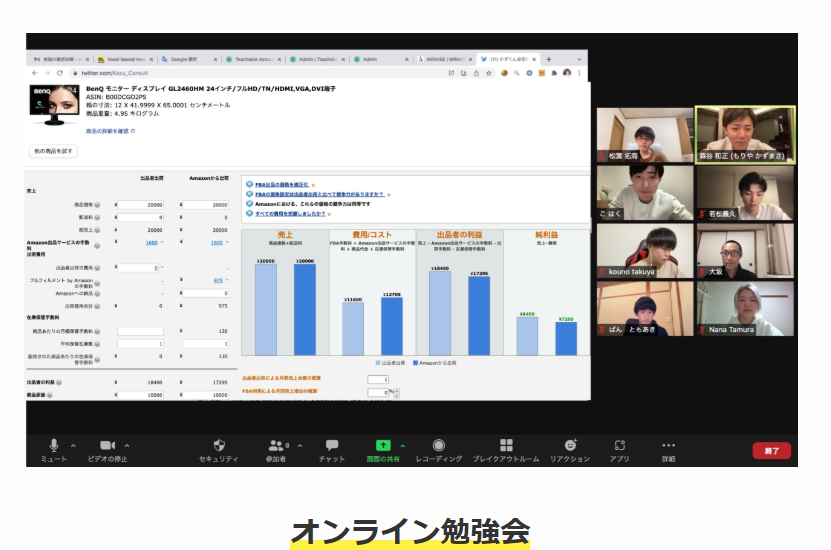
Task: Mute the microphone in Zoom toolbar
Action: (53, 445)
